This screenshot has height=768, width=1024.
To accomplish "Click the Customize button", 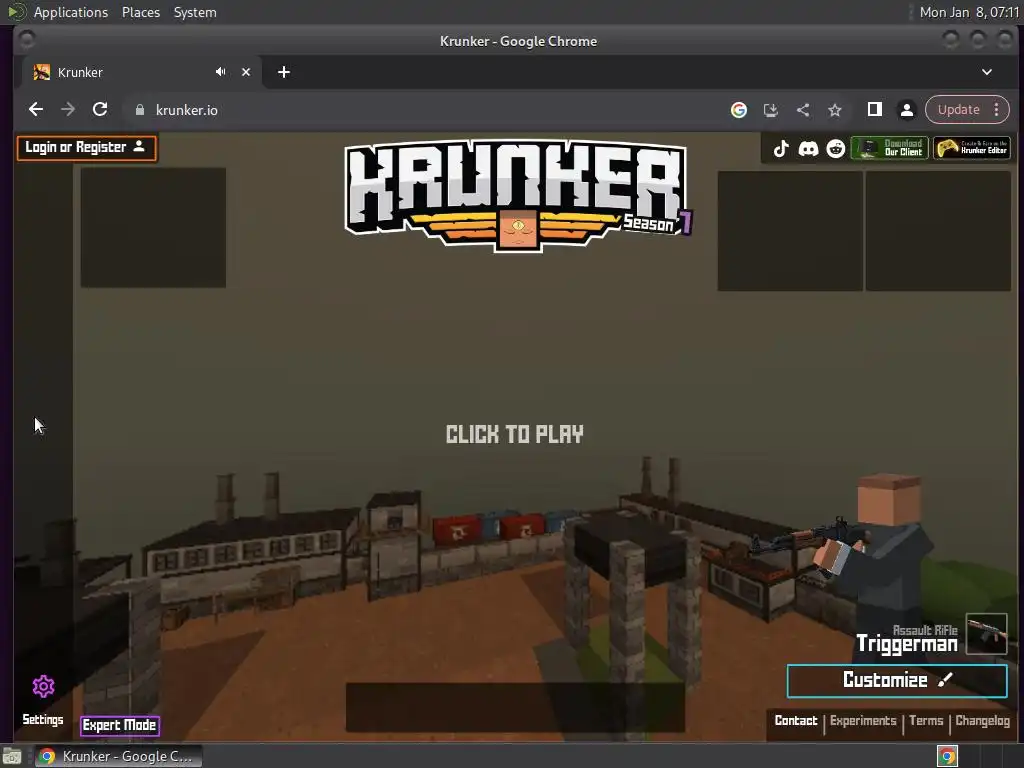I will [897, 680].
